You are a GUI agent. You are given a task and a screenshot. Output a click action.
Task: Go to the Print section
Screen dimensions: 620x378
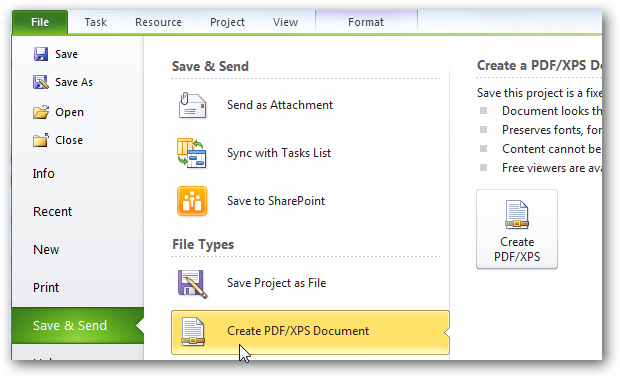(x=46, y=287)
